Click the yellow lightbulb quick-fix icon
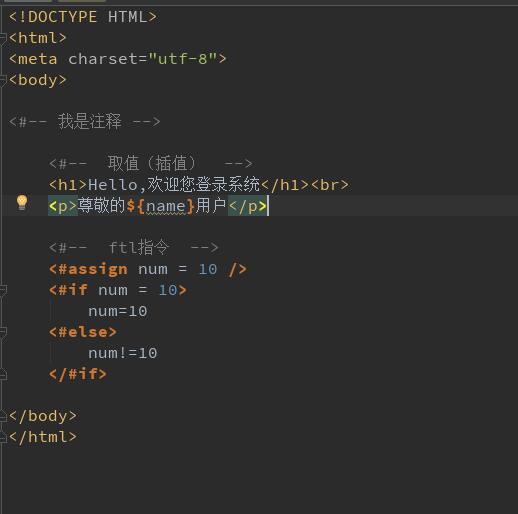The height and width of the screenshot is (514, 518). (22, 203)
